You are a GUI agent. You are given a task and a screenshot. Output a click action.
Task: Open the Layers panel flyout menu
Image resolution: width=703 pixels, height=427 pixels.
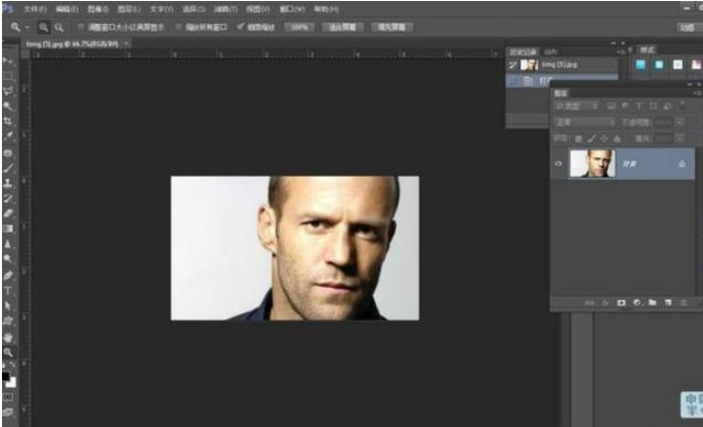pyautogui.click(x=698, y=93)
